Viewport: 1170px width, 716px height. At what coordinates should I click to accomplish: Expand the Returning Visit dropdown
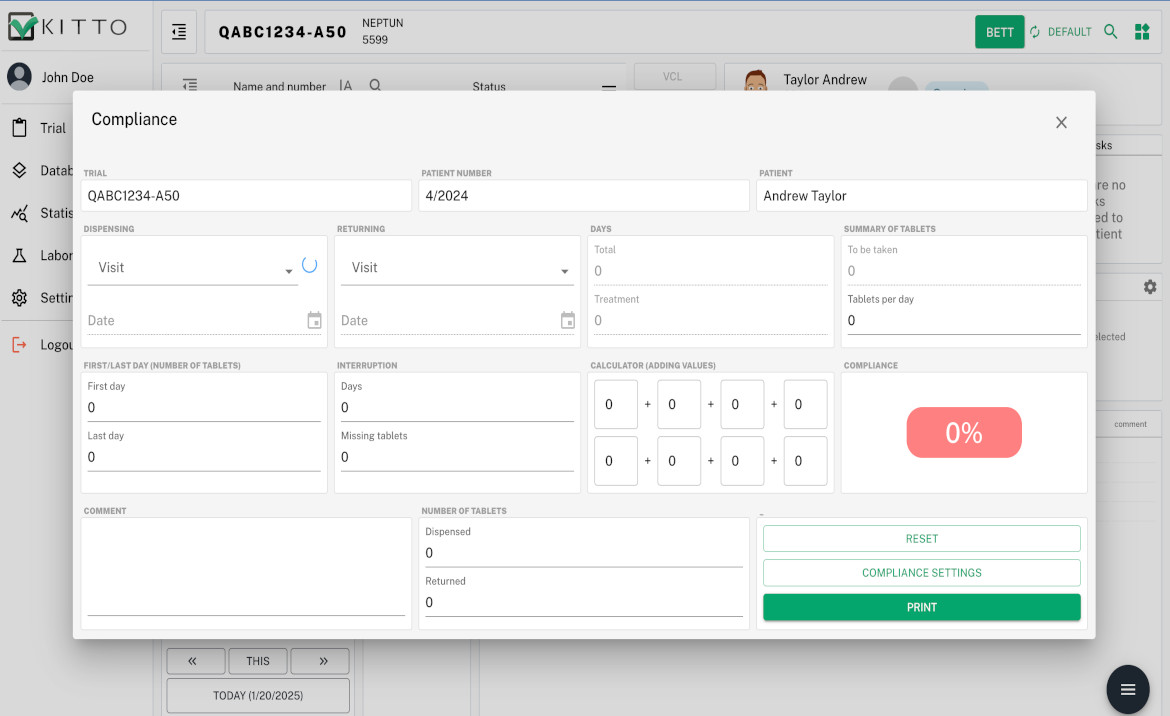(456, 268)
